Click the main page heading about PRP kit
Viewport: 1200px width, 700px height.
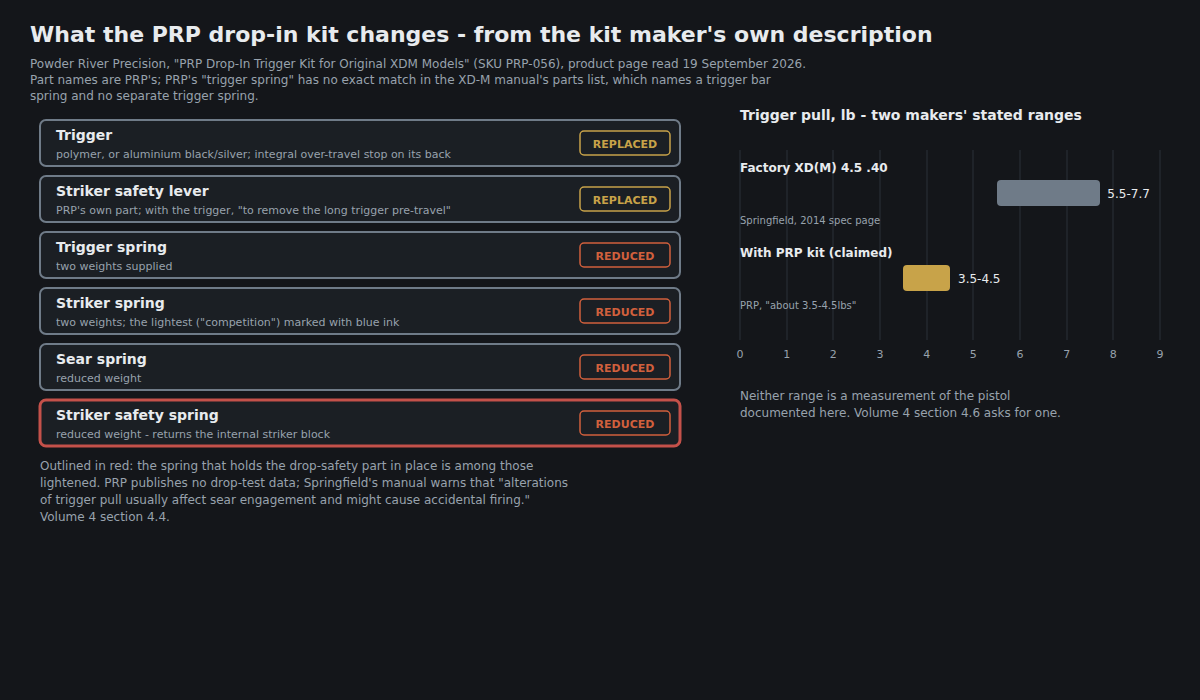pyautogui.click(x=481, y=35)
